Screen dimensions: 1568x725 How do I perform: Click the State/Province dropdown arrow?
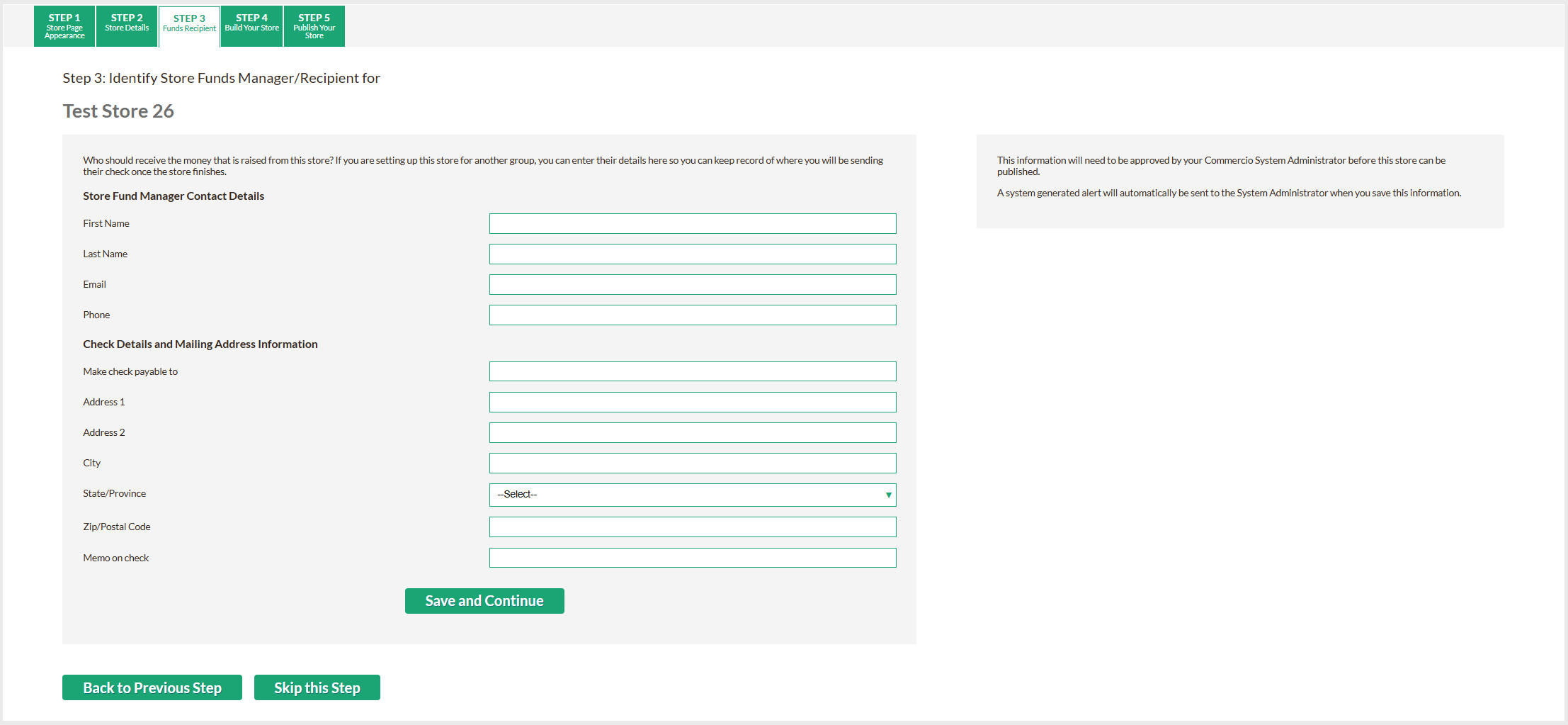[888, 495]
